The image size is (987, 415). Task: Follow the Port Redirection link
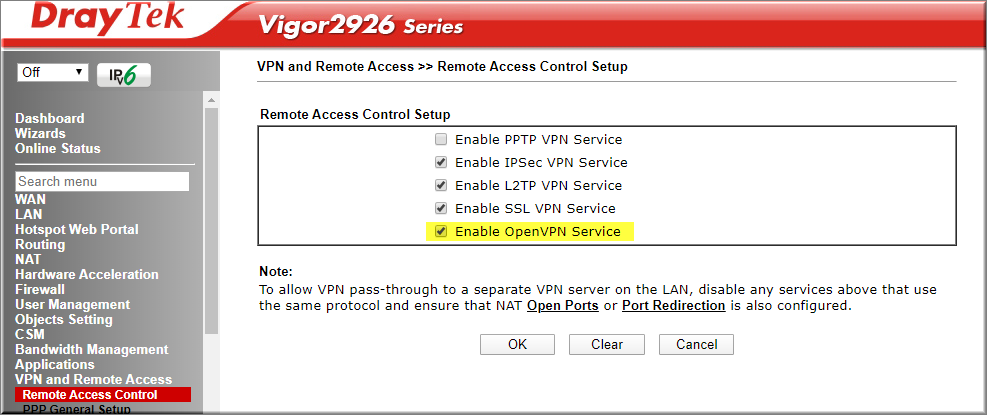[x=674, y=306]
